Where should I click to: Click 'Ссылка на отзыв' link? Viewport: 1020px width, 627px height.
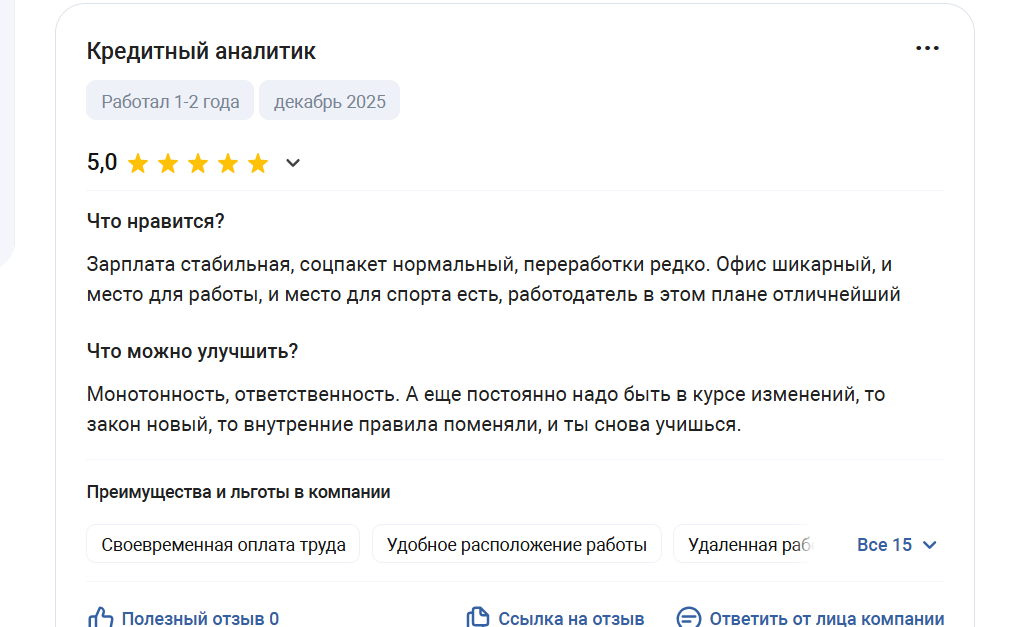click(571, 619)
